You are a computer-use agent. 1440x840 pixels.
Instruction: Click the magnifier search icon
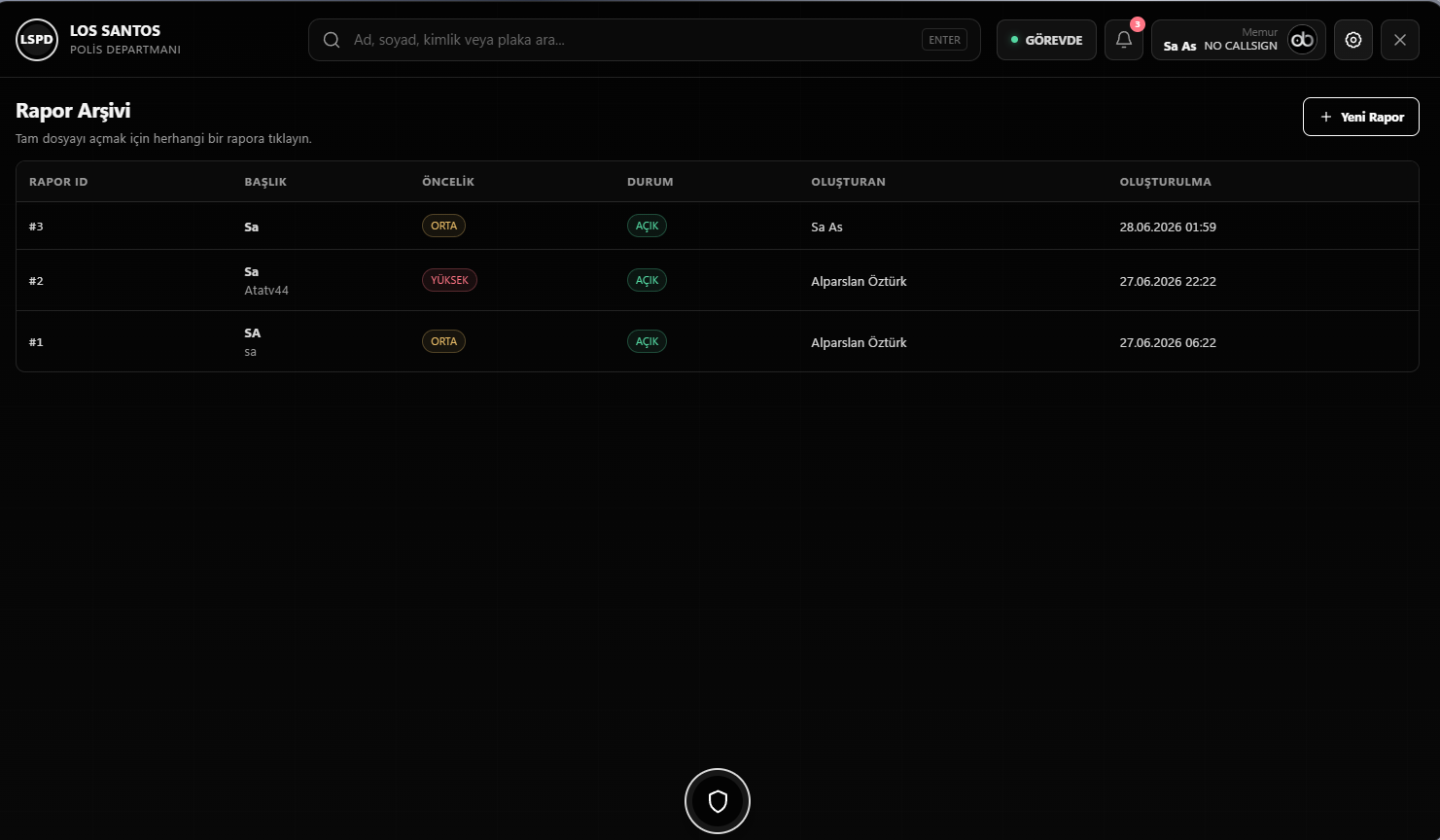(332, 40)
